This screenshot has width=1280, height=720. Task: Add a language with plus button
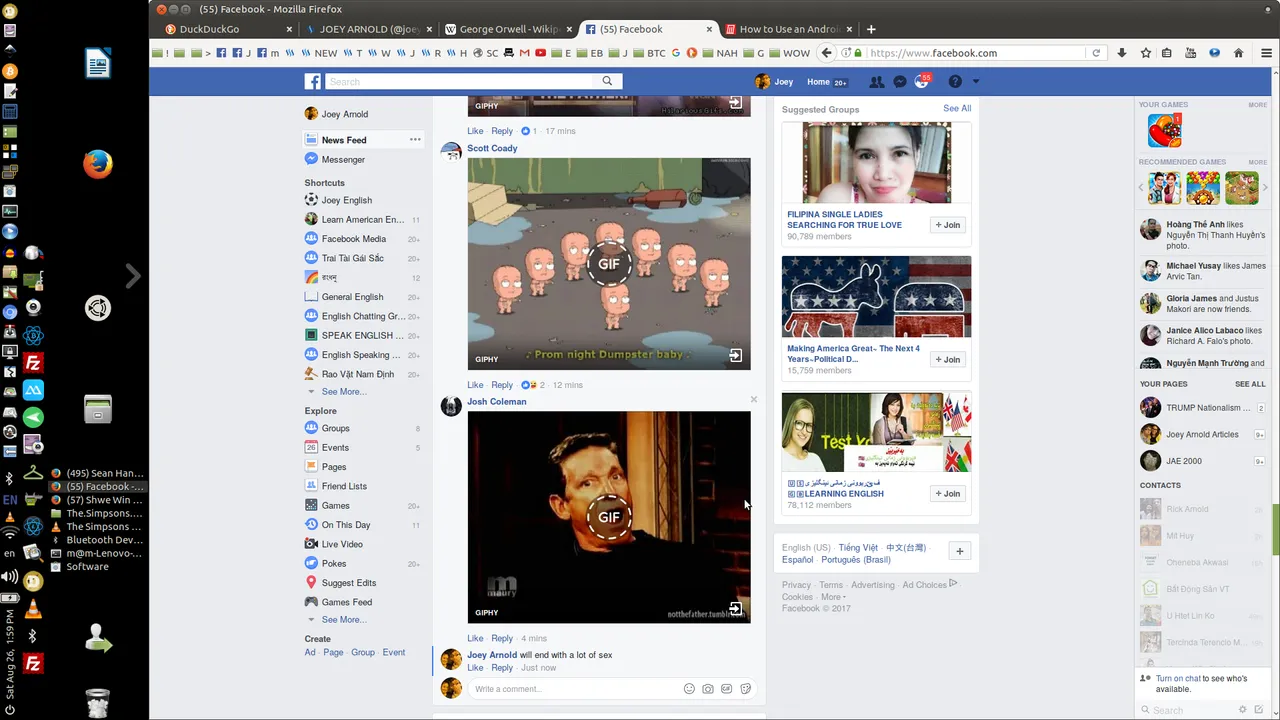pyautogui.click(x=960, y=551)
